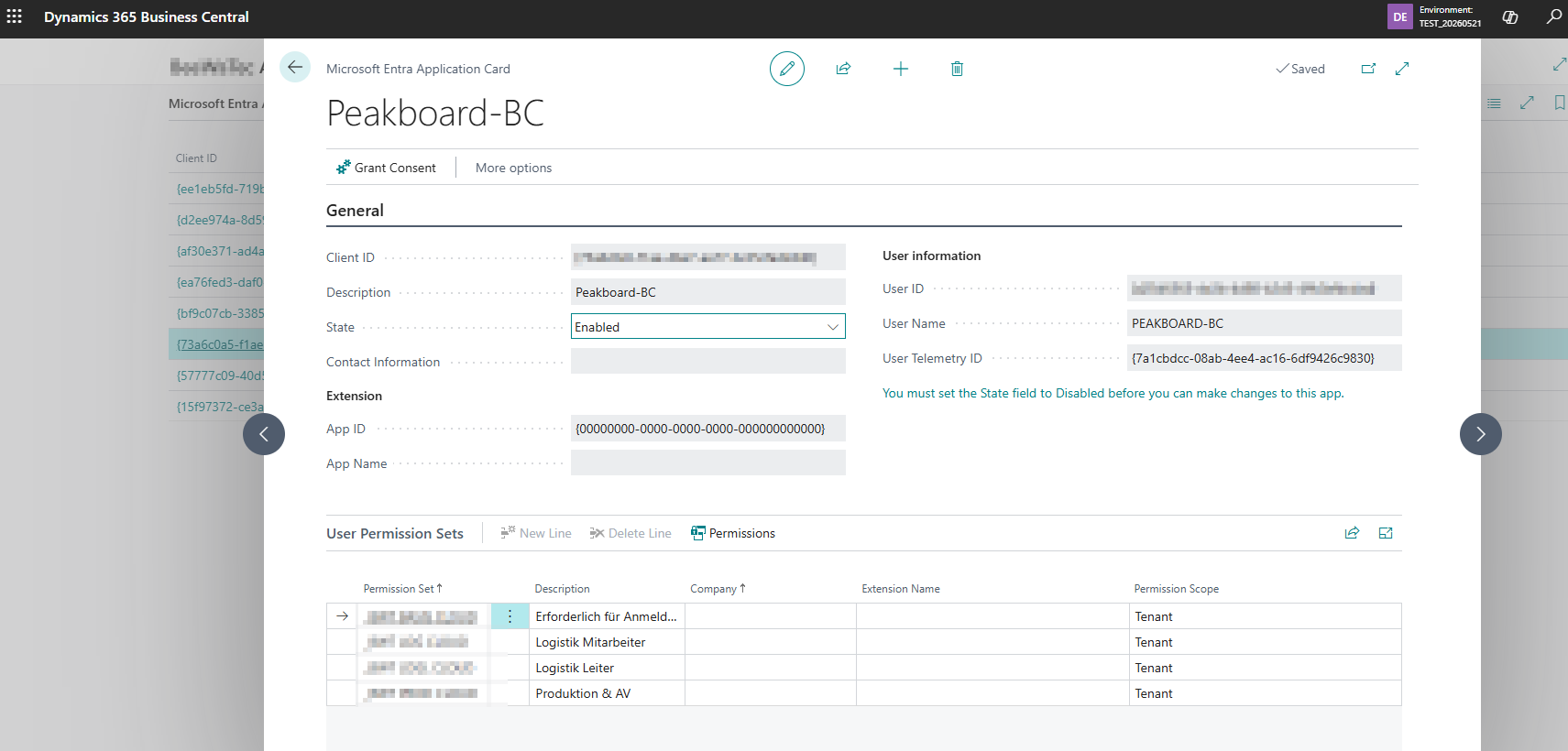This screenshot has width=1568, height=751.
Task: Click the Description column header
Action: pyautogui.click(x=562, y=589)
